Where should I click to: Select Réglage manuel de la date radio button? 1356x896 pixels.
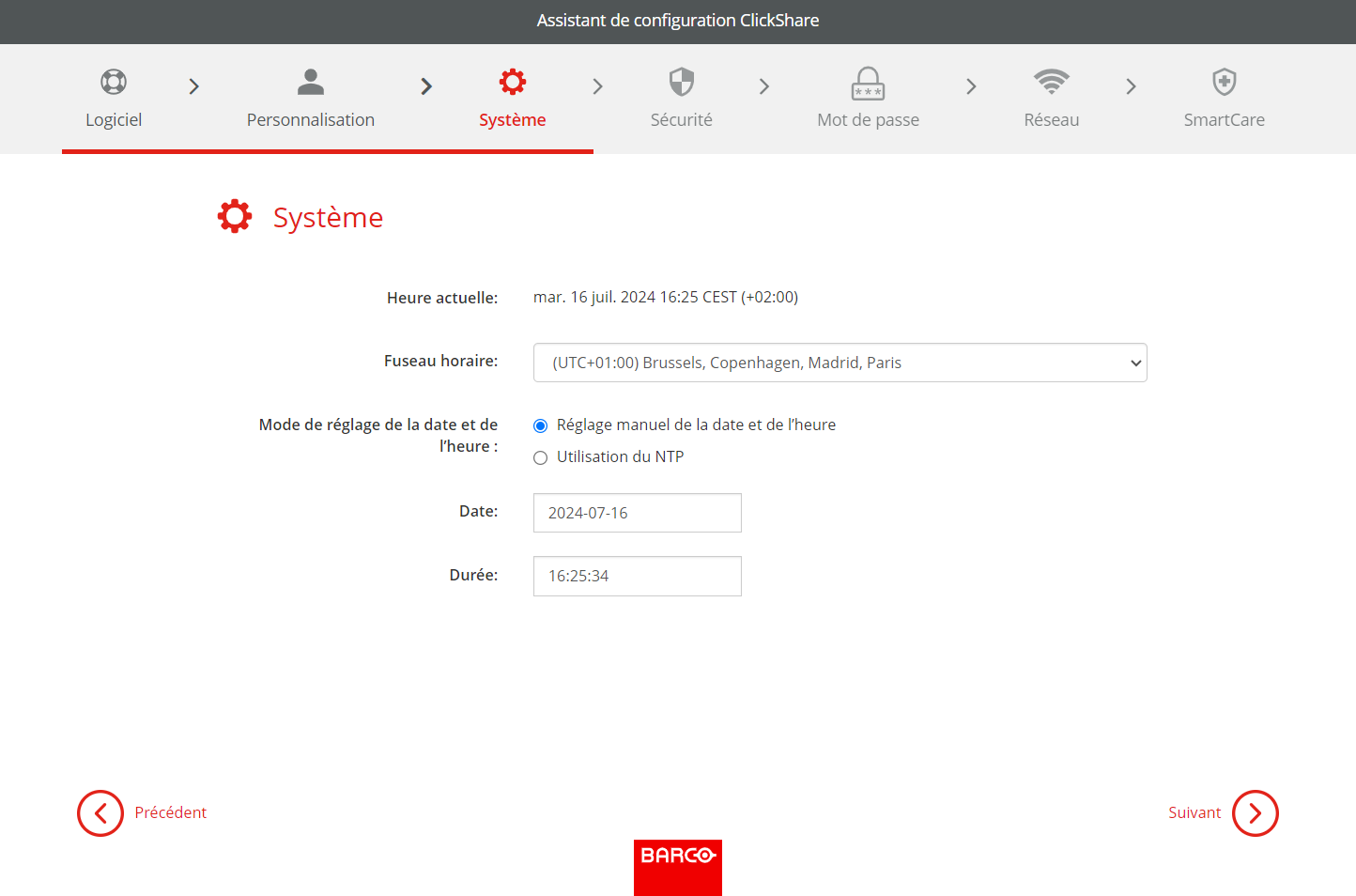[540, 425]
